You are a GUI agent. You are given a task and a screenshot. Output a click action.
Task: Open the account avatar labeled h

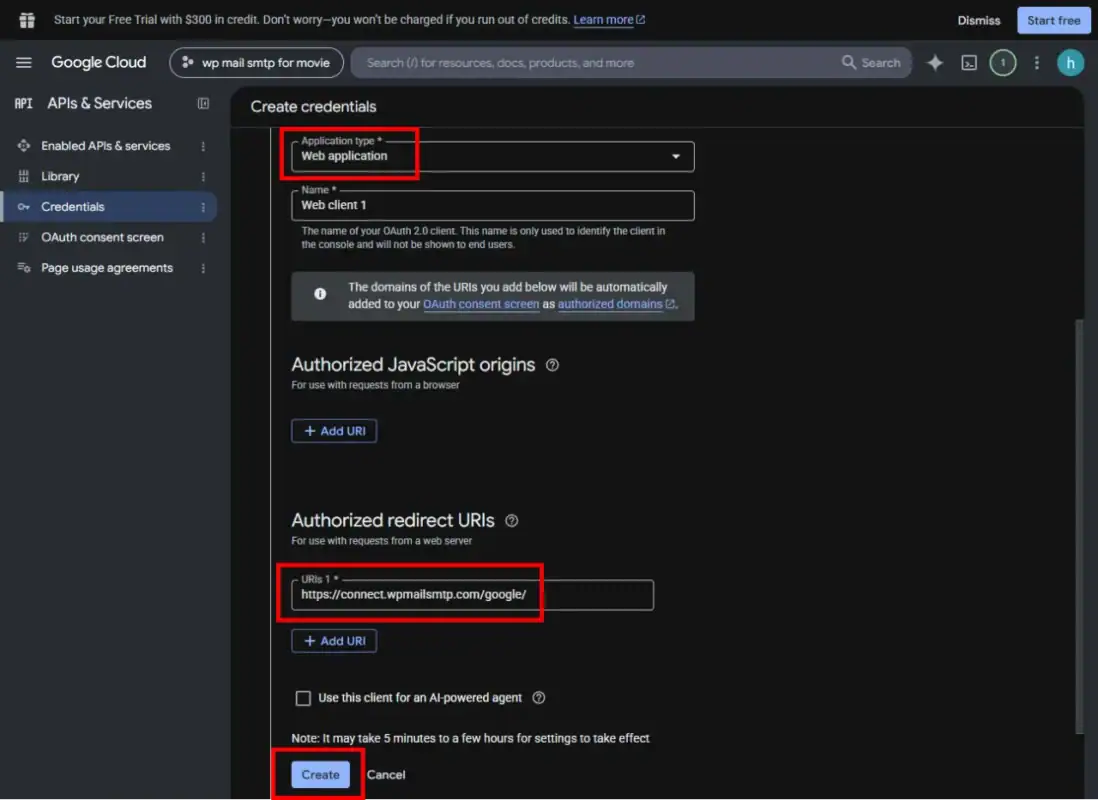click(x=1069, y=63)
